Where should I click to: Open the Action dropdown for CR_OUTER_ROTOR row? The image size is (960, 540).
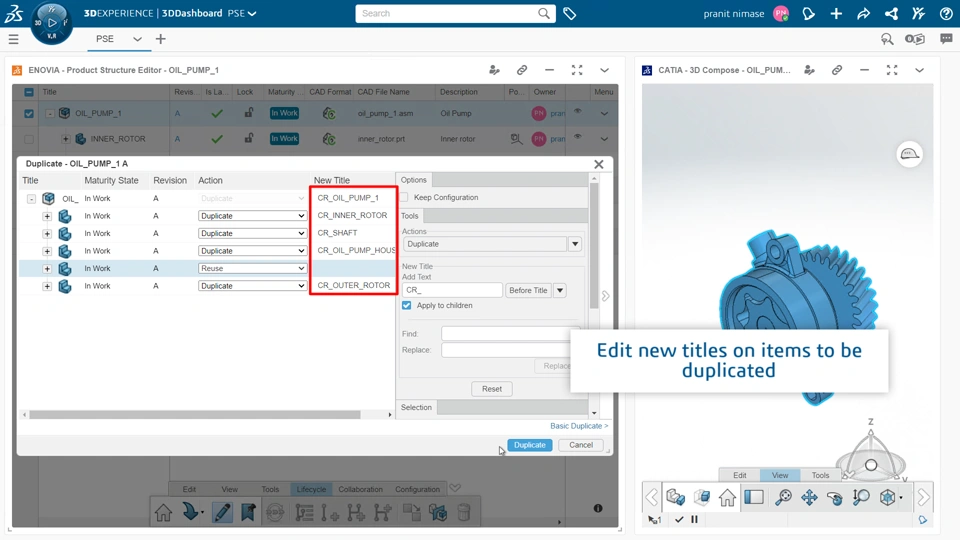click(x=252, y=286)
